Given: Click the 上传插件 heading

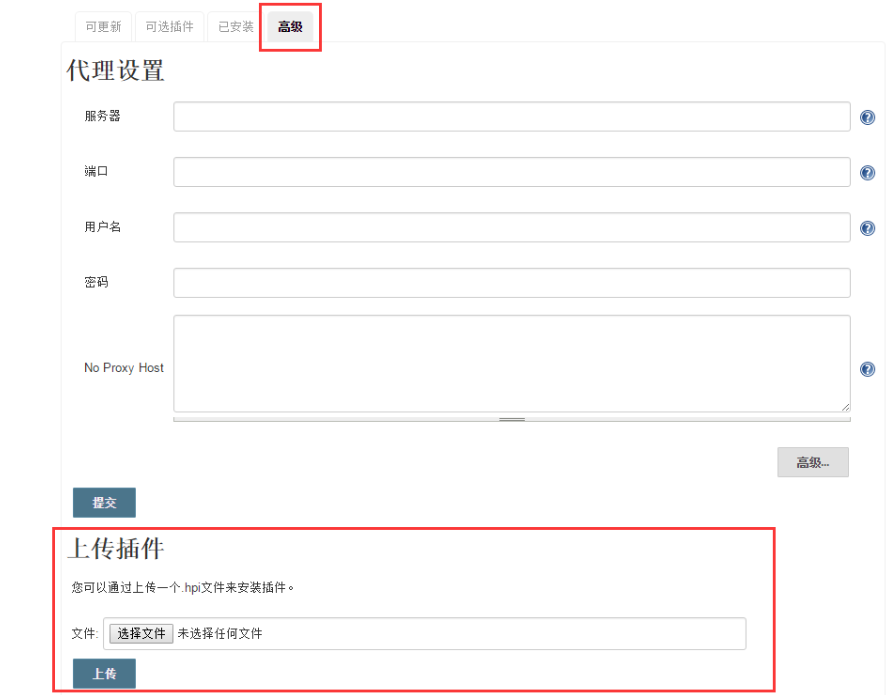Looking at the screenshot, I should click(116, 549).
